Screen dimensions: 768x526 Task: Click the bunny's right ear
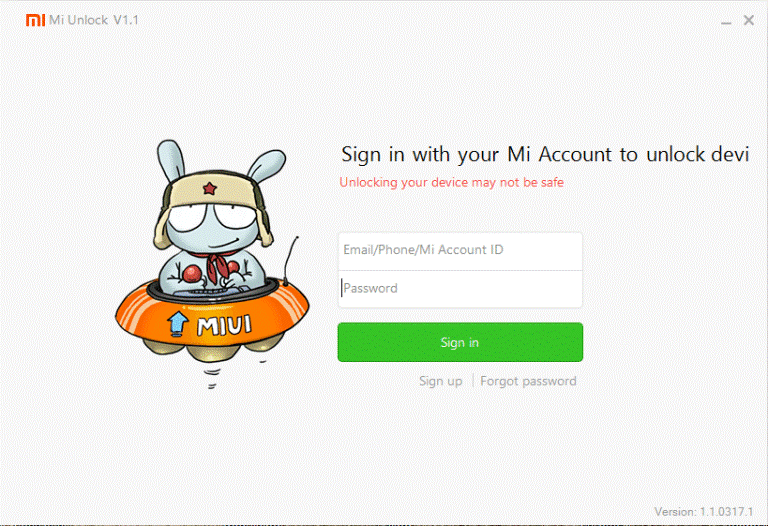coord(267,164)
